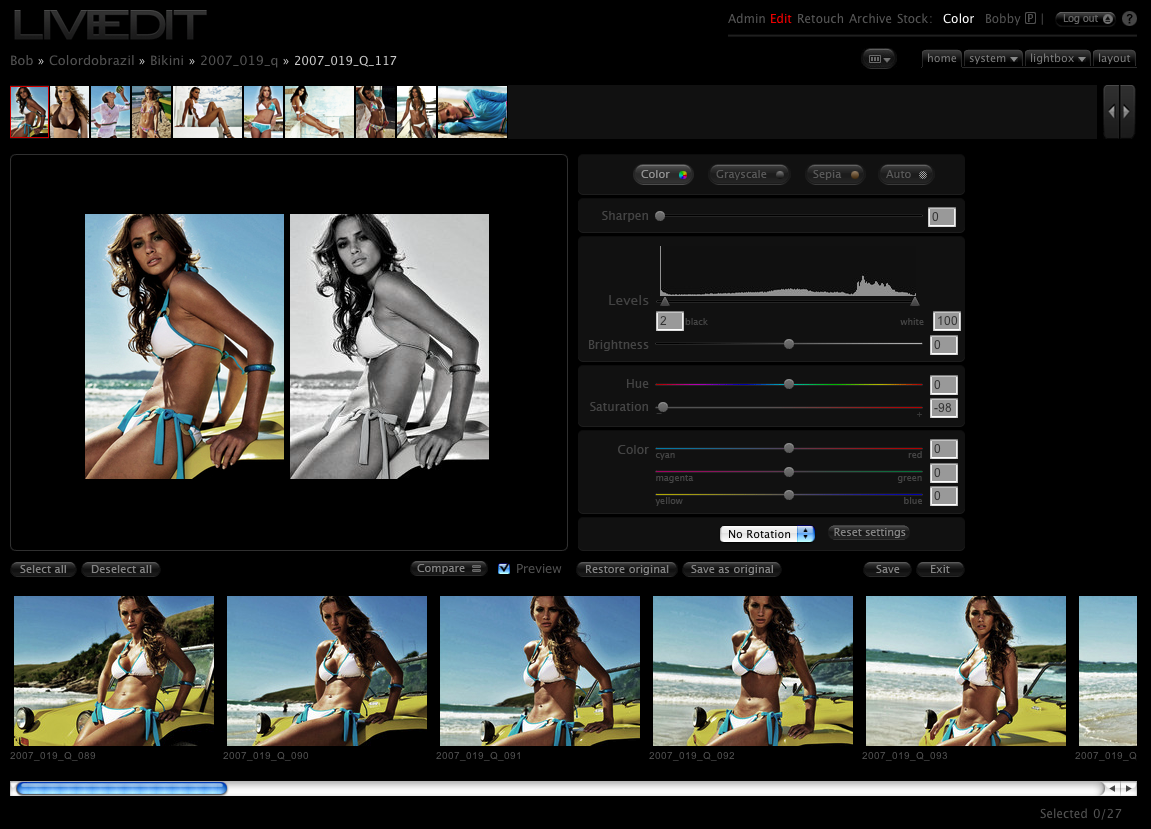
Task: Open the help question mark icon
Action: pos(1129,19)
